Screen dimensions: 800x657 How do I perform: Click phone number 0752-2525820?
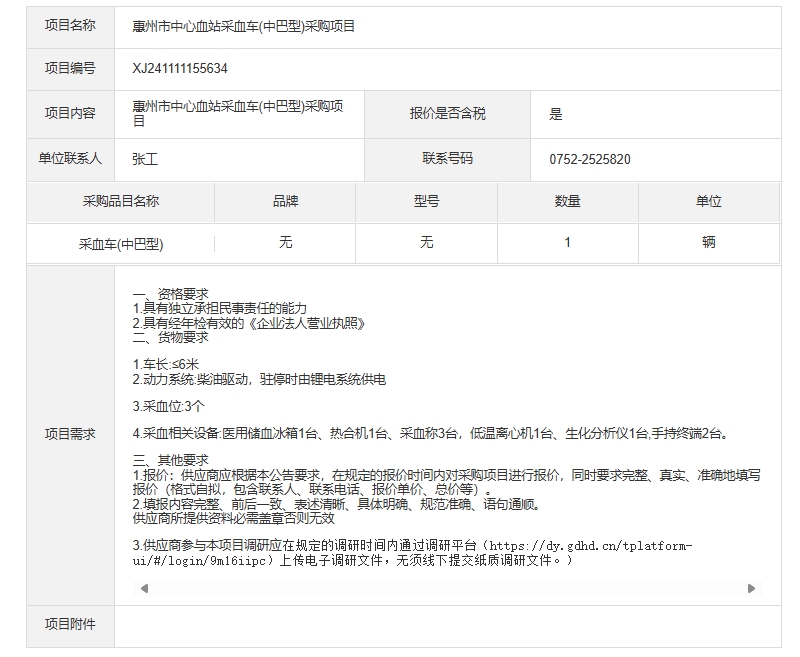590,159
